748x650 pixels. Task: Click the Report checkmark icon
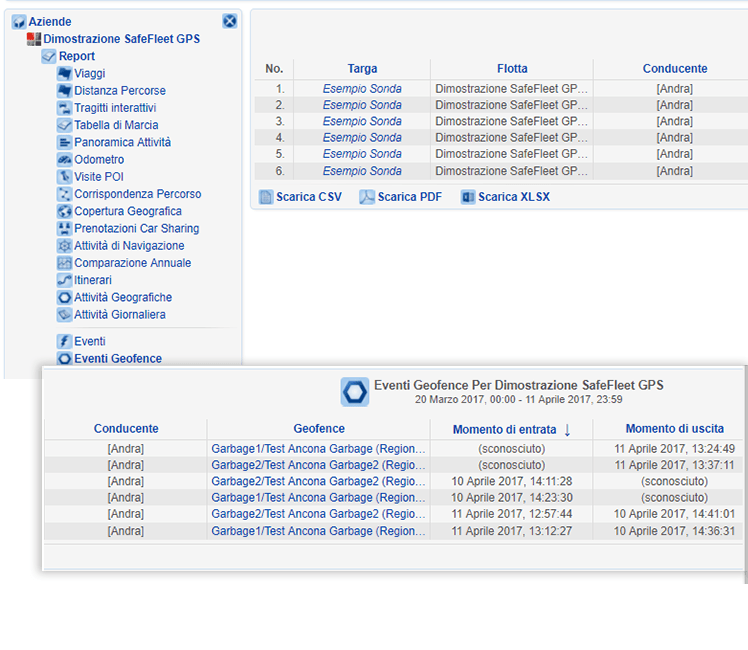(49, 56)
